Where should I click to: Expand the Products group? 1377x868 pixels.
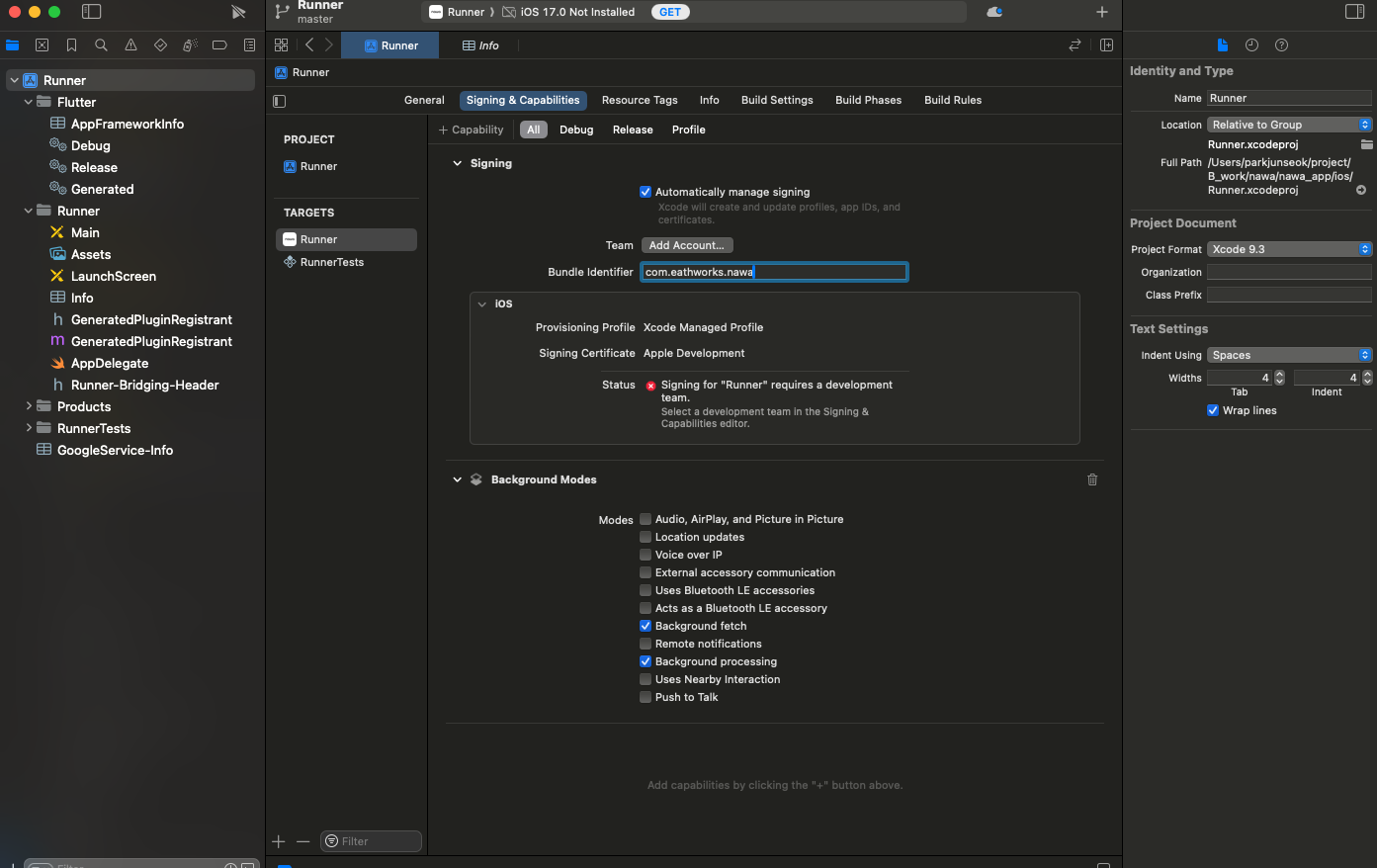28,406
